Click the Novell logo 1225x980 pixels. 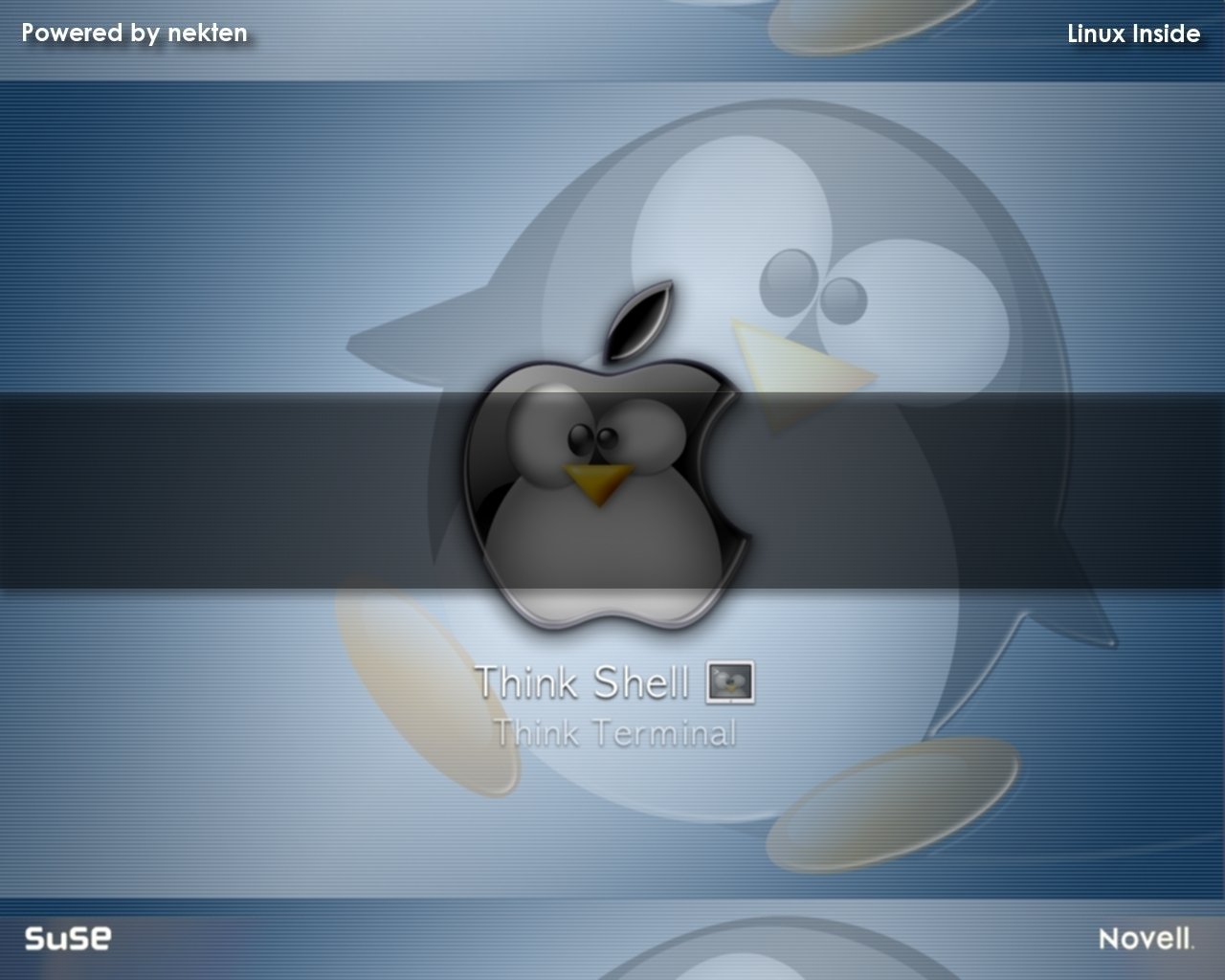[x=1147, y=938]
